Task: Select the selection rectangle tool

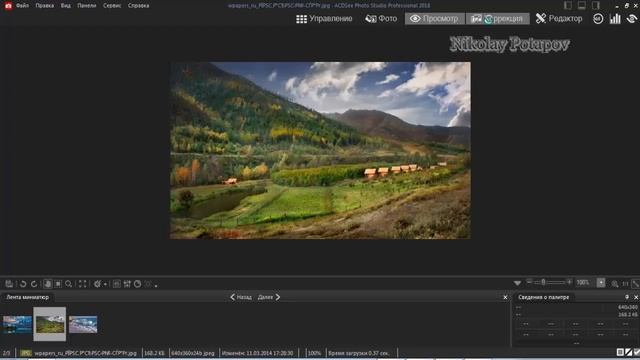Action: [x=58, y=284]
